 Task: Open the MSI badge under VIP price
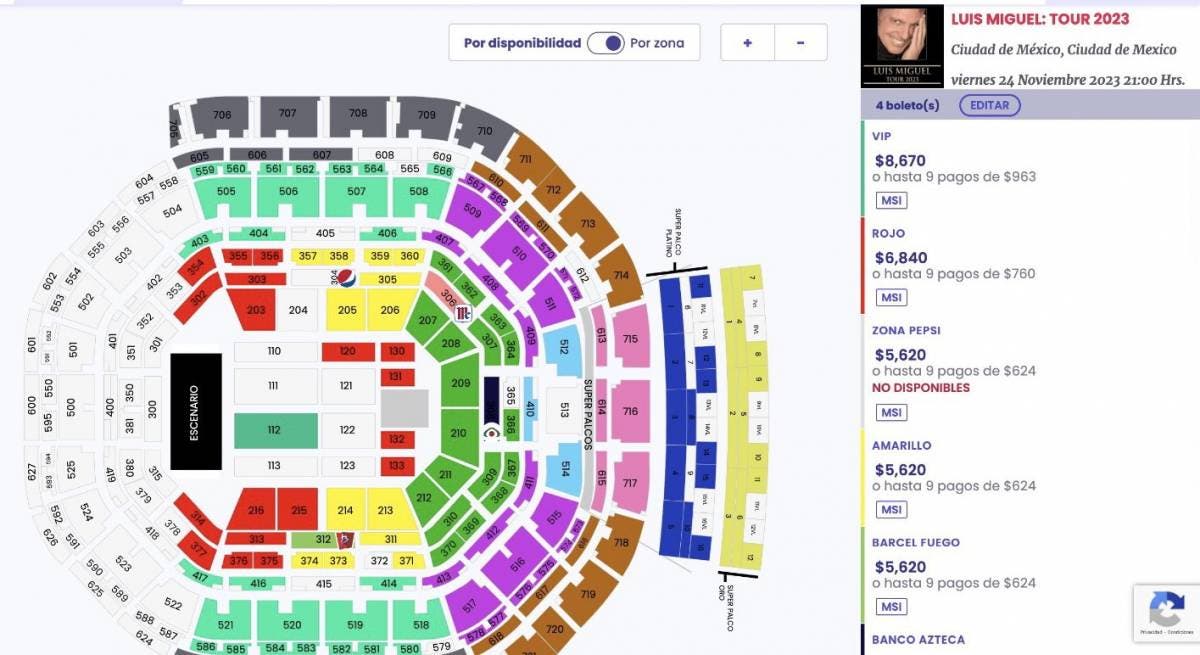click(x=891, y=201)
